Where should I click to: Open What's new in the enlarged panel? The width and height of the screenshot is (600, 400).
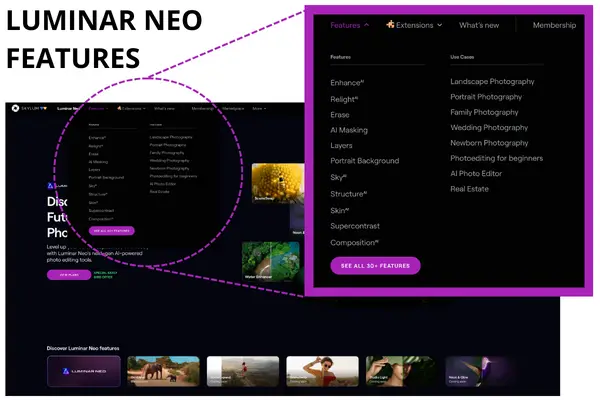[x=479, y=25]
